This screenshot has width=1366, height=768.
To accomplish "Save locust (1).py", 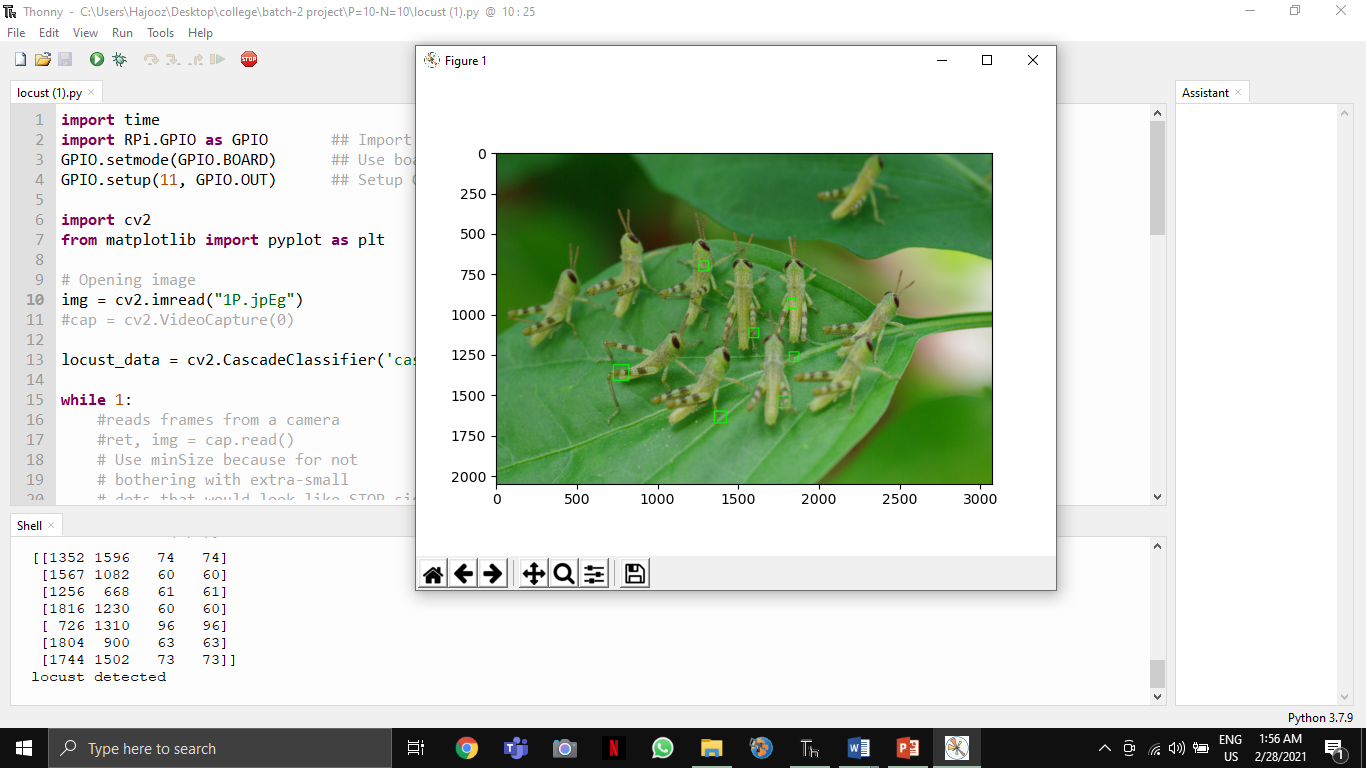I will (x=65, y=59).
